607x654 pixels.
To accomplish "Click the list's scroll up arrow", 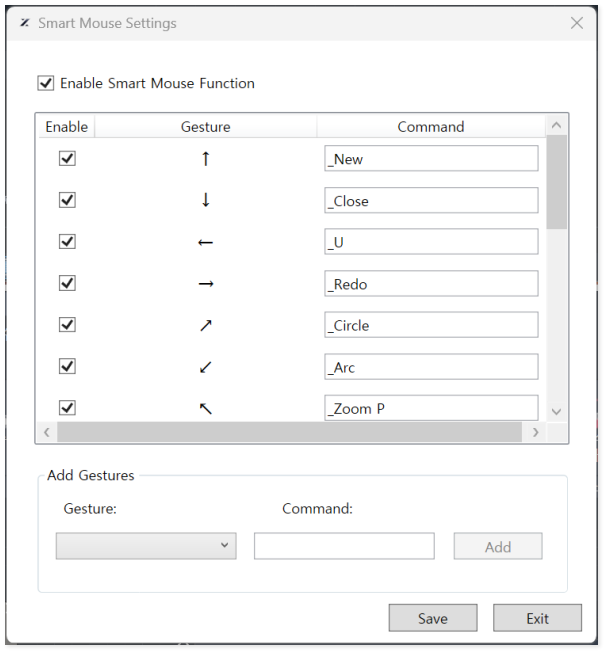I will 556,125.
